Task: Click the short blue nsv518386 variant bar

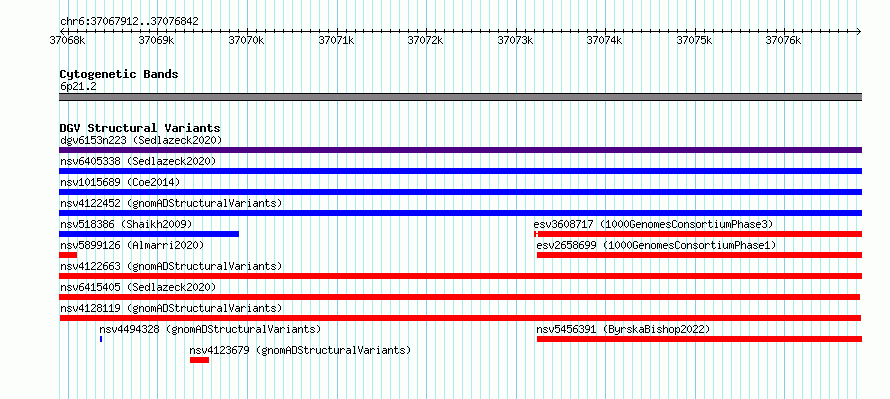Action: click(x=149, y=234)
